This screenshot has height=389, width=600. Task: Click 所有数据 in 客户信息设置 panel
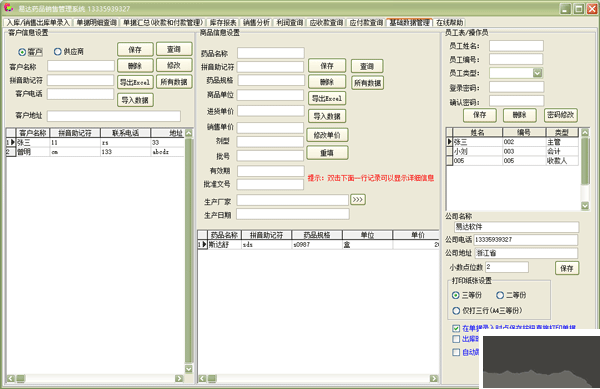[174, 82]
